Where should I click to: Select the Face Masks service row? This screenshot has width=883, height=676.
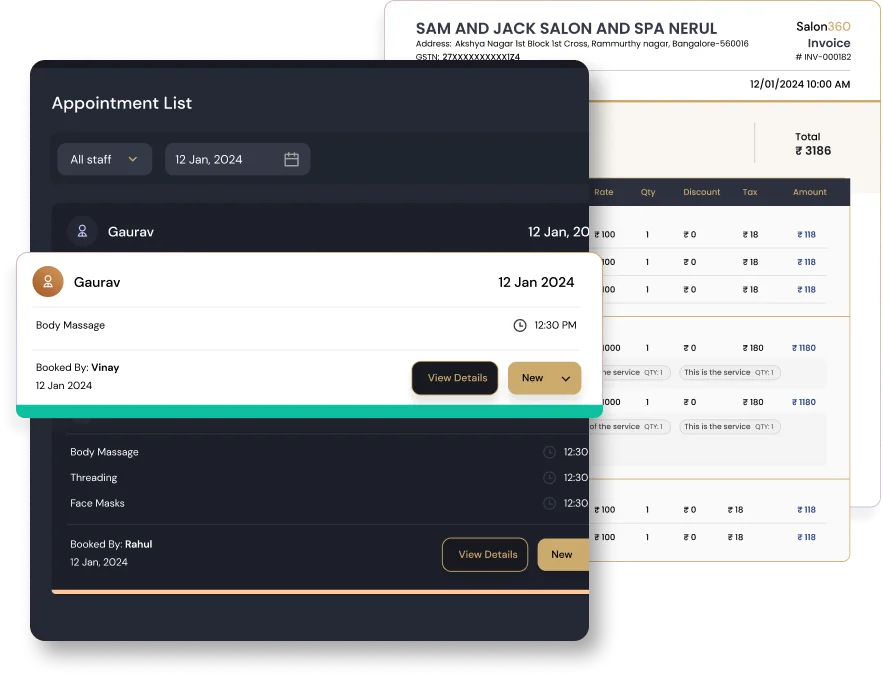click(x=97, y=504)
